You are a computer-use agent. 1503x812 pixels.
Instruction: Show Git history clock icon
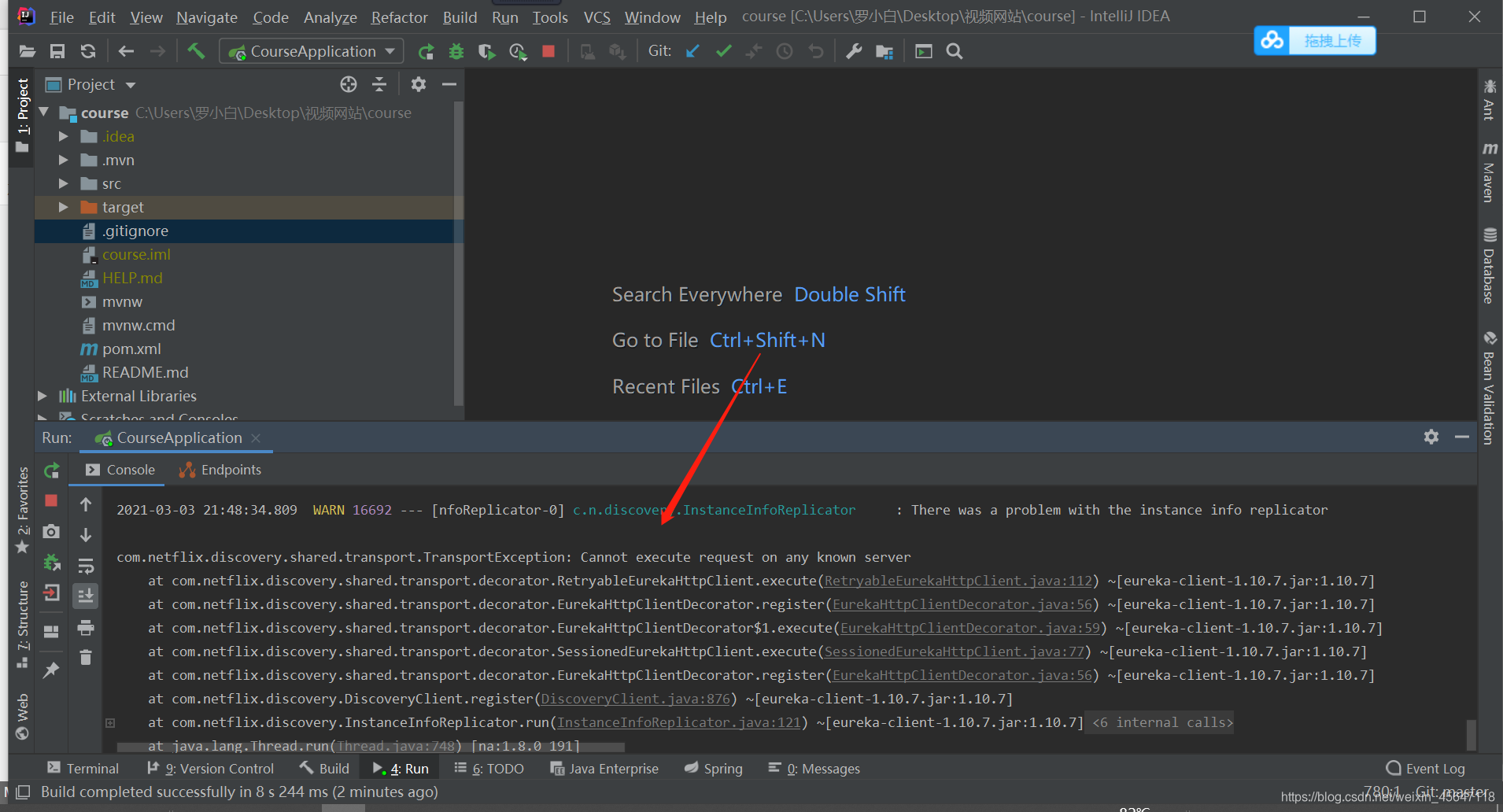pos(785,52)
